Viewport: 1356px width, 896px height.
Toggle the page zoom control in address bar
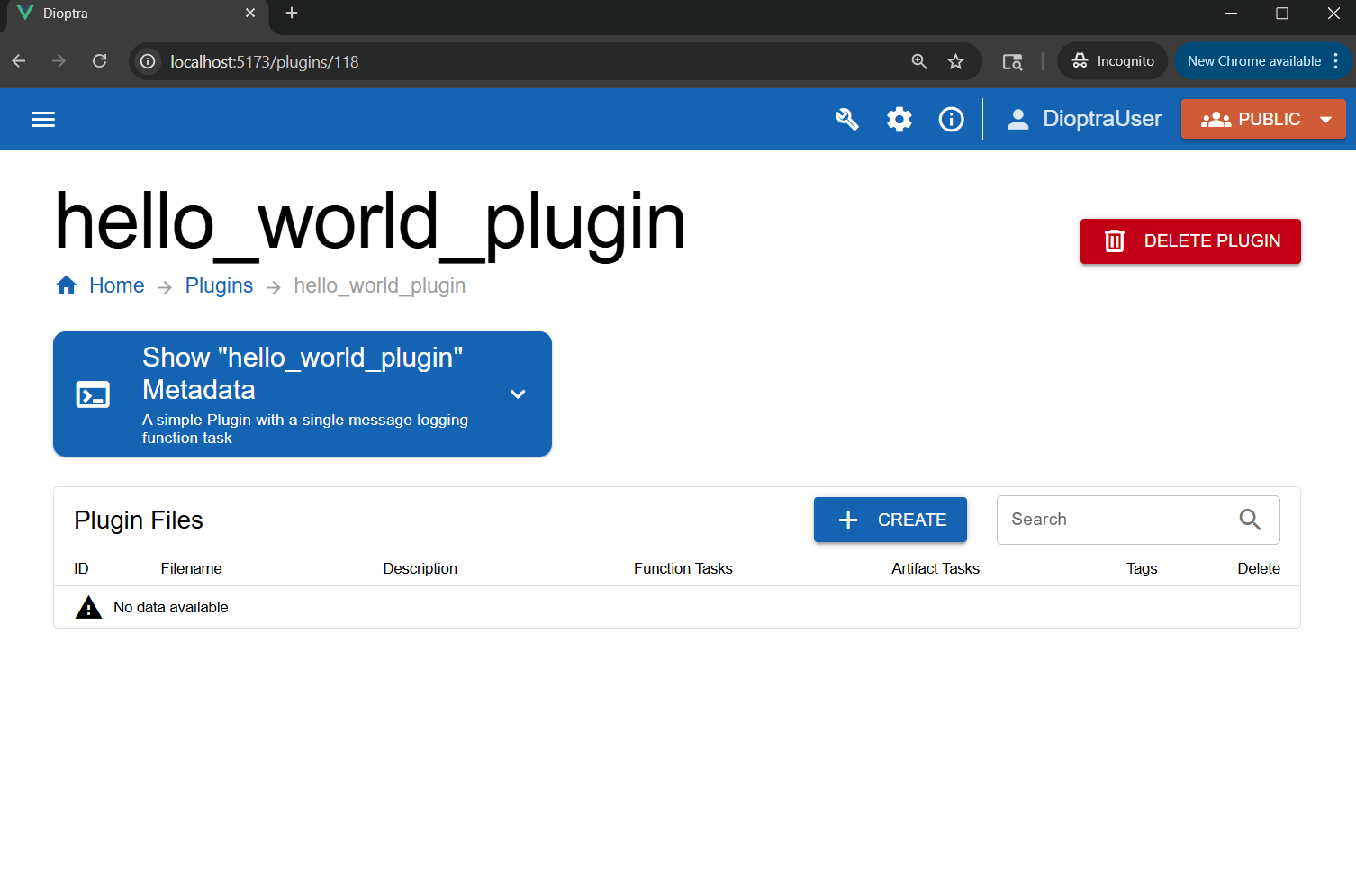tap(919, 61)
